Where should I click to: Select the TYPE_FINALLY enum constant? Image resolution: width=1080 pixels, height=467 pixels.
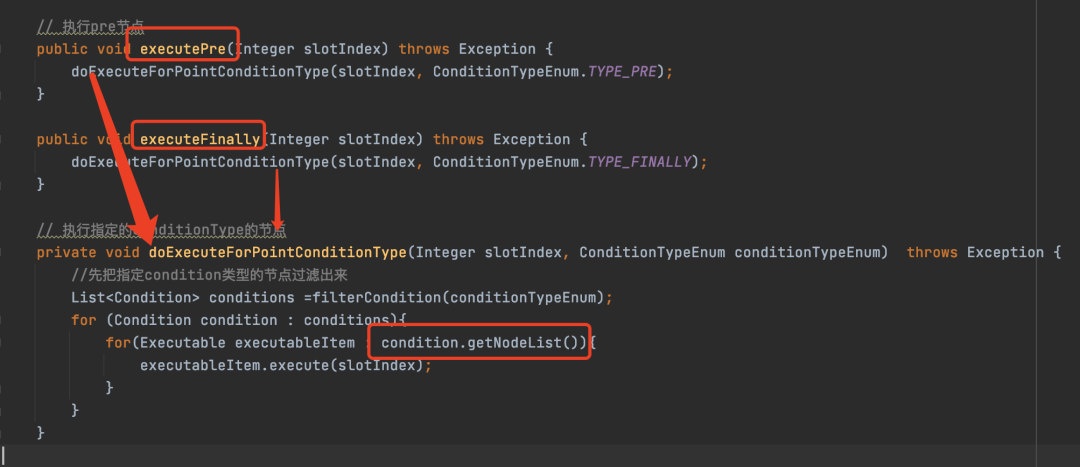coord(640,163)
